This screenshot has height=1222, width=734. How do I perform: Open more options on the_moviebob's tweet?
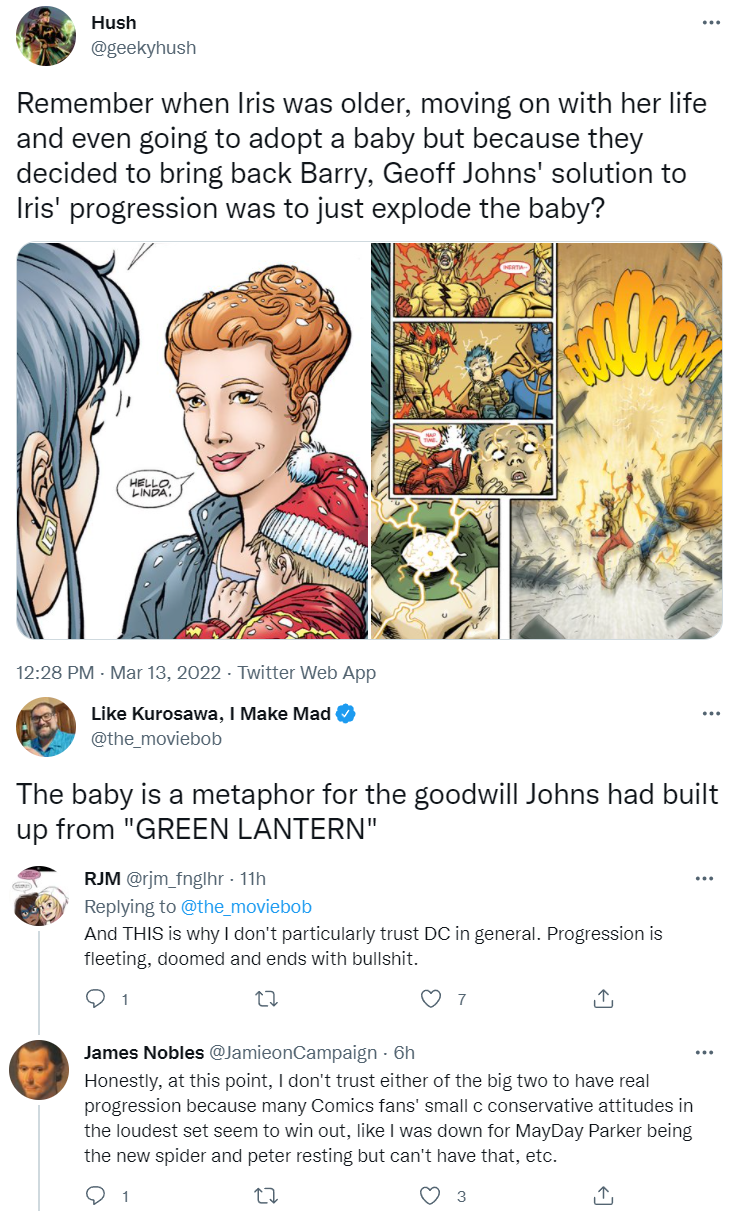711,714
